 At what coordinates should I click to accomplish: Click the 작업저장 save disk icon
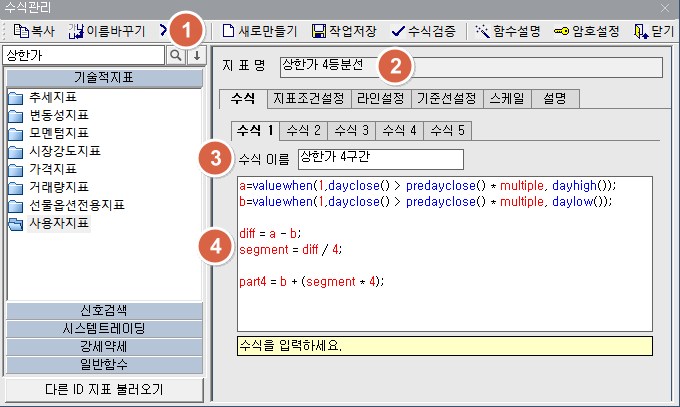pyautogui.click(x=319, y=31)
